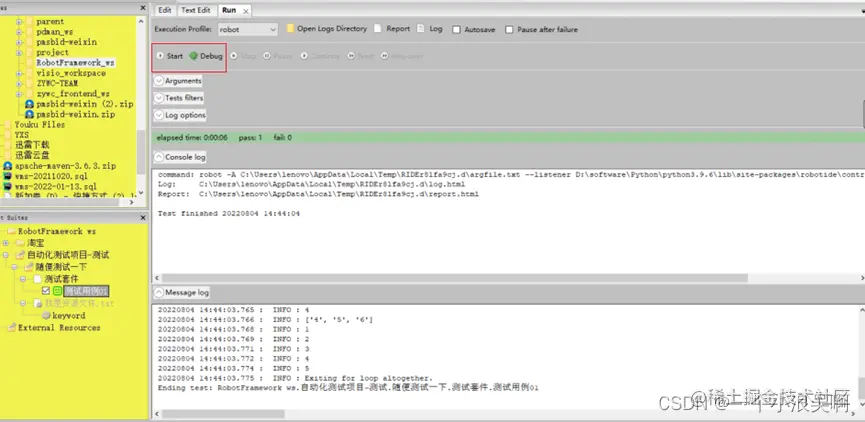This screenshot has height=422, width=865.
Task: Select the 自动化测试项目-测试 suite
Action: [68, 255]
